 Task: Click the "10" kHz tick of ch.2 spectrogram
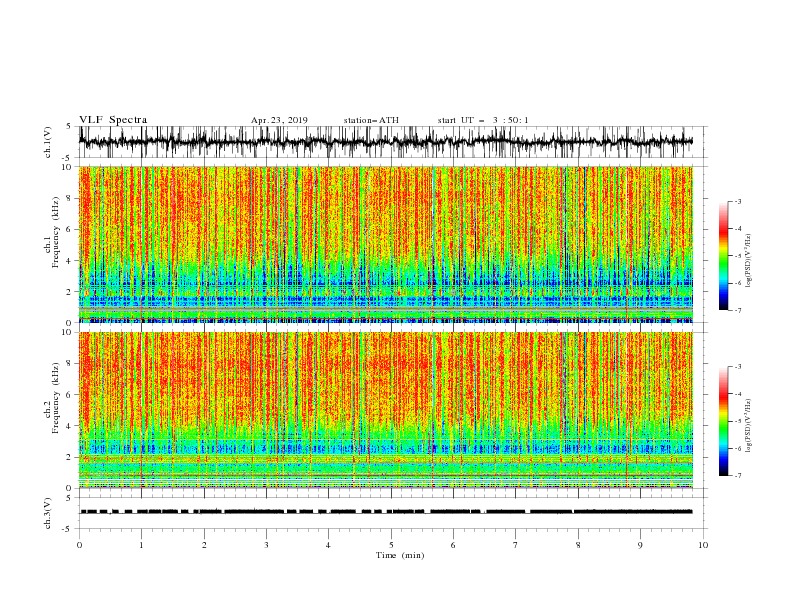point(66,332)
